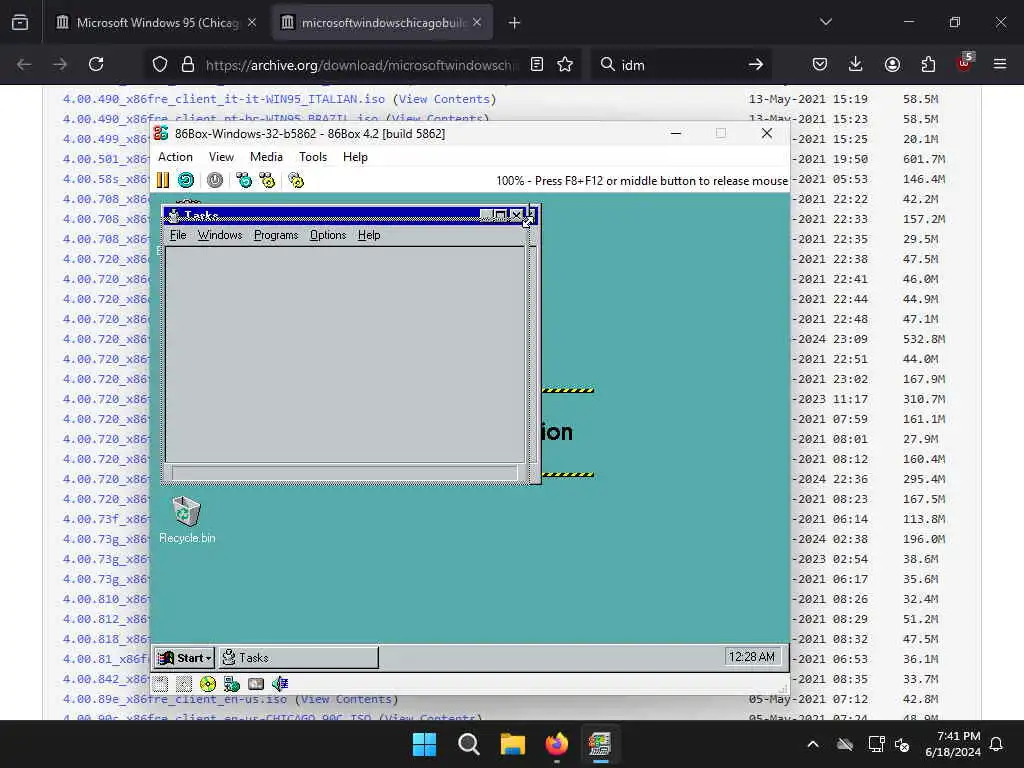Go back in Firefox
Viewport: 1024px width, 768px height.
(x=24, y=64)
